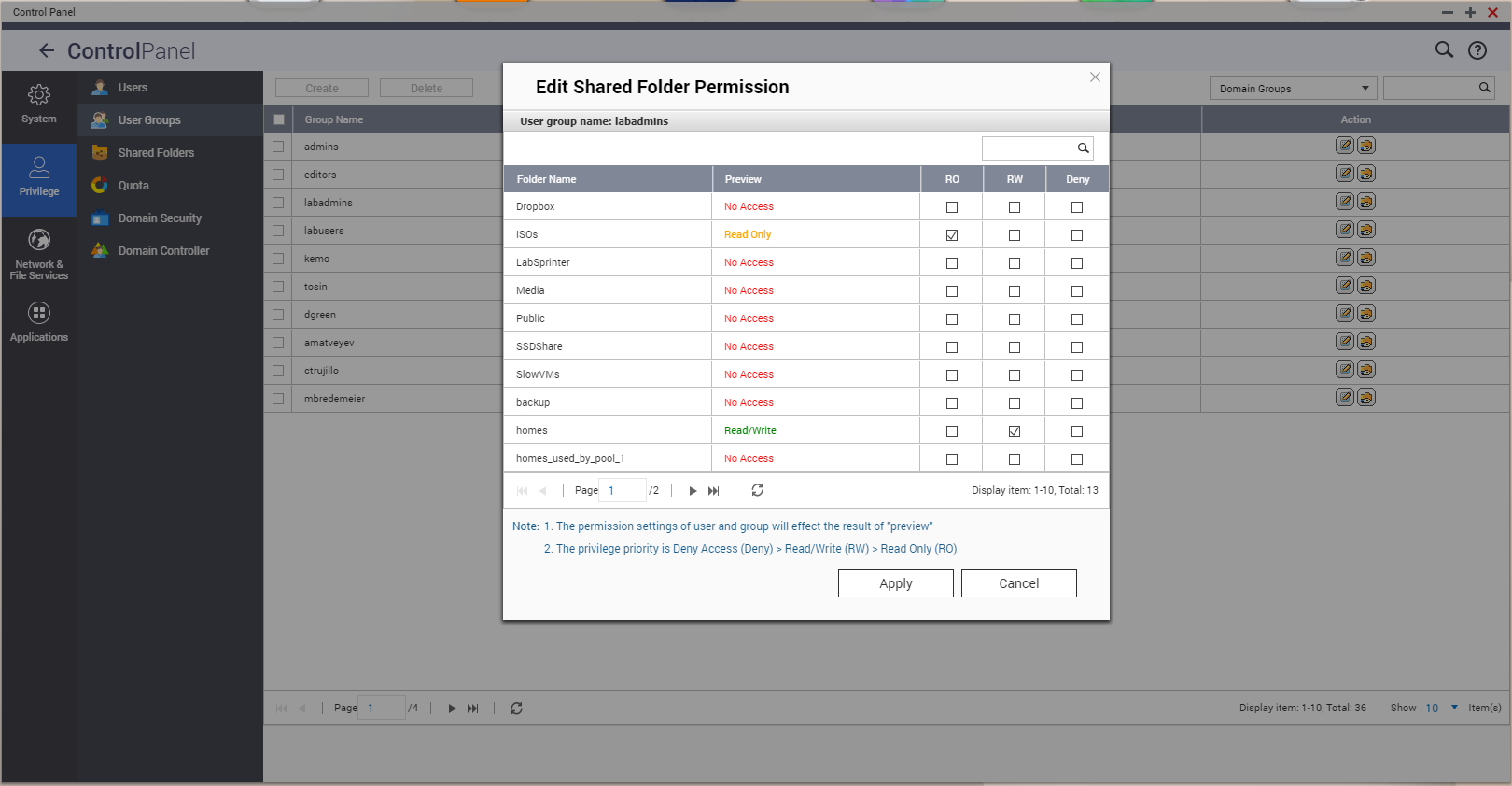Expand the Domain Groups dropdown
The height and width of the screenshot is (786, 1512).
coord(1293,89)
